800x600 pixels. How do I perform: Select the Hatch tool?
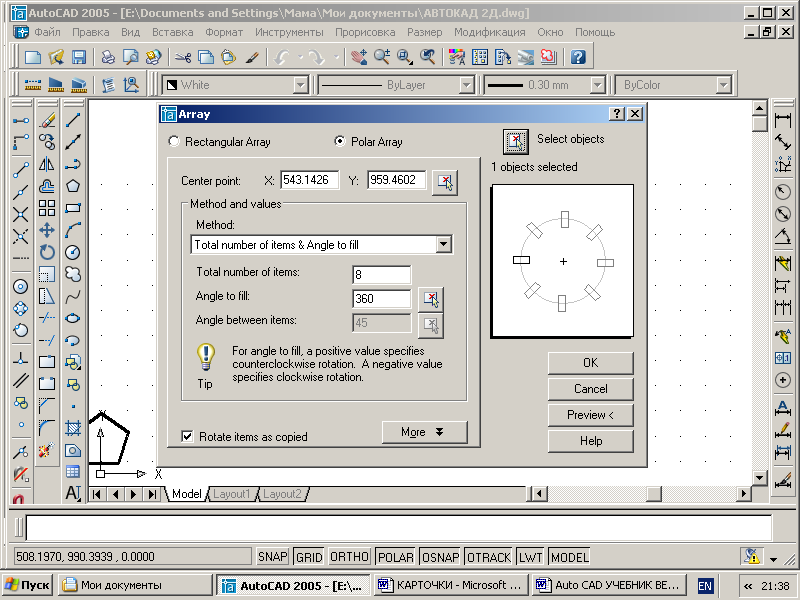pos(73,428)
